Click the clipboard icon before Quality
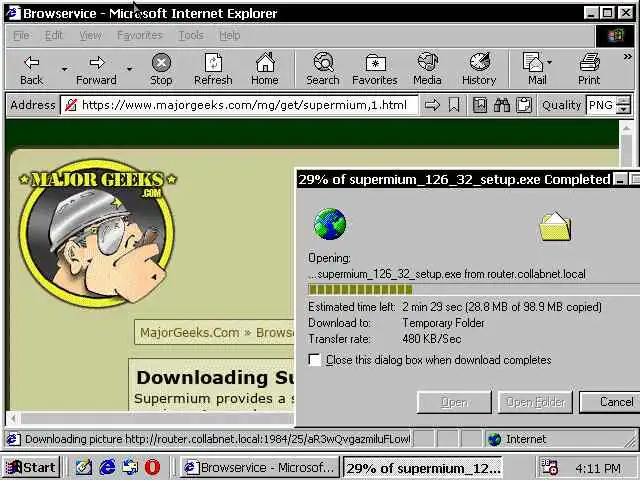The width and height of the screenshot is (640, 480). [x=524, y=105]
